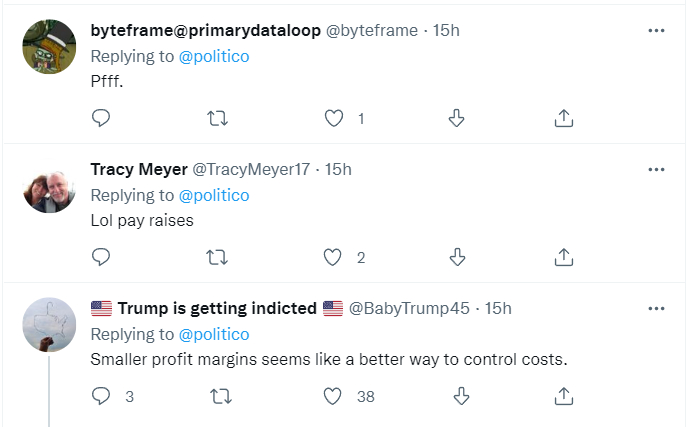Open @BabyTrump45 handle link
Screen dimensions: 686x427
point(409,308)
